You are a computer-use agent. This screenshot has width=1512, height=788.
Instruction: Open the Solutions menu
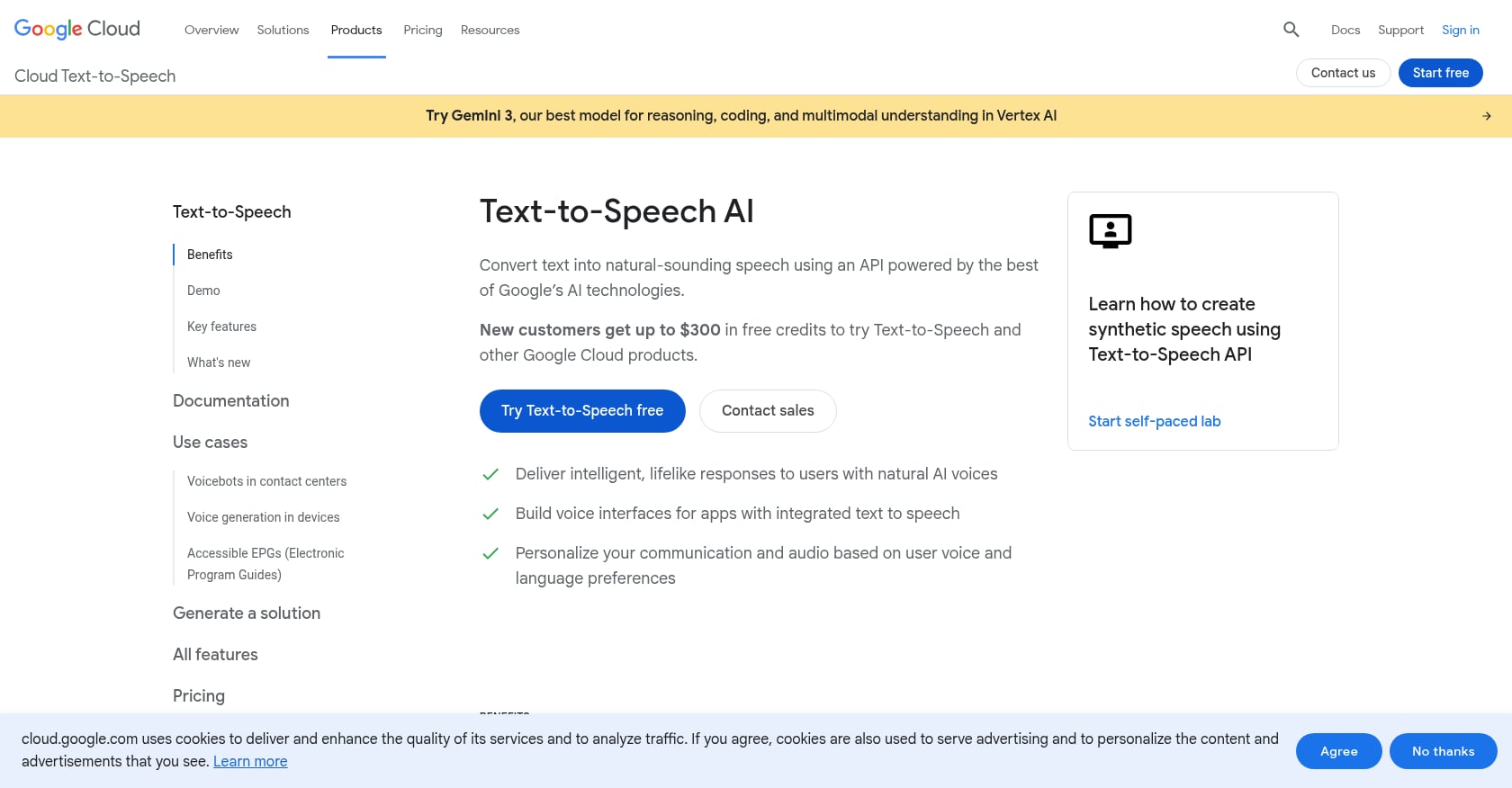point(283,30)
